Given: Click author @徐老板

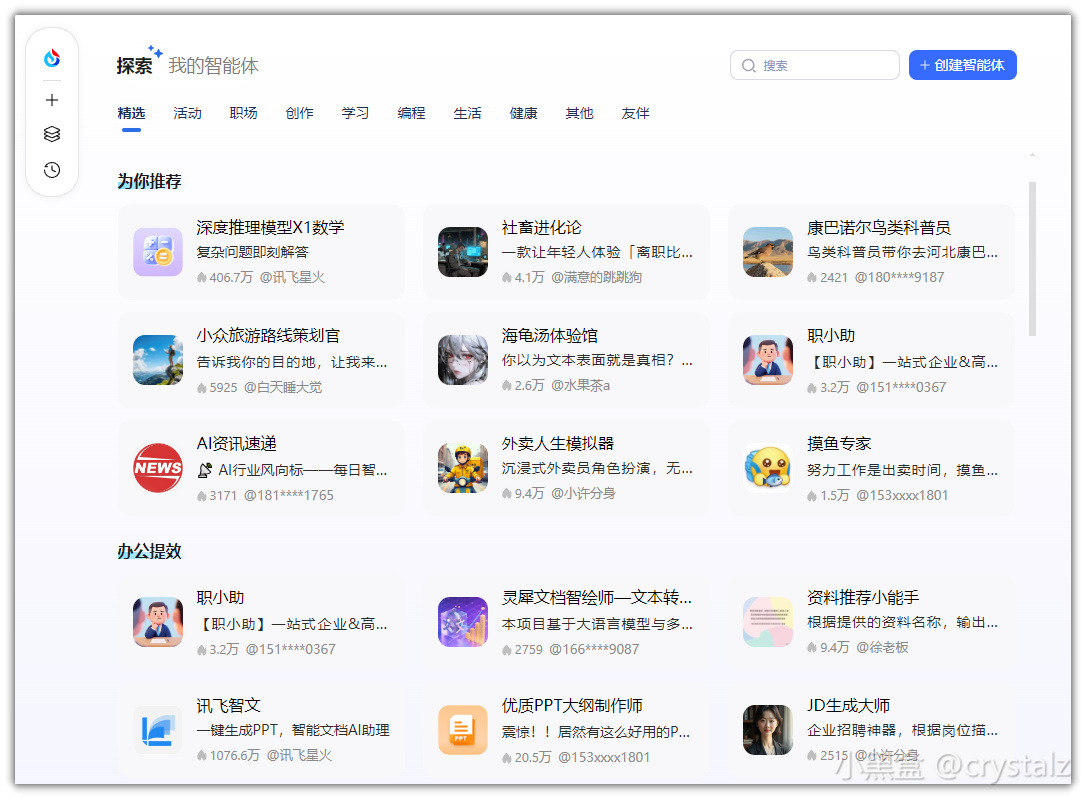Looking at the screenshot, I should 882,647.
